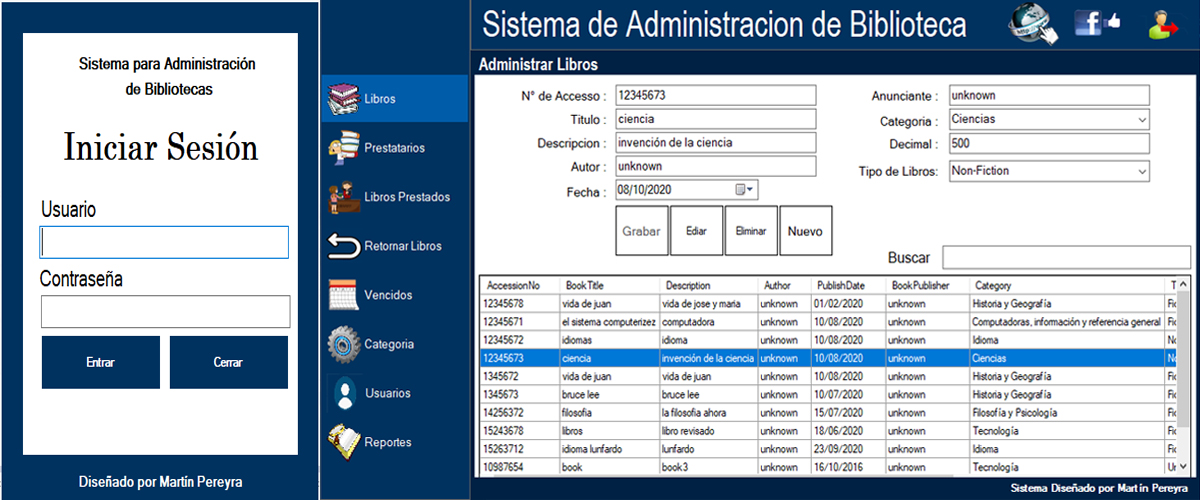Open the Prestatarios borrower icon
This screenshot has height=500, width=1200.
(x=343, y=148)
